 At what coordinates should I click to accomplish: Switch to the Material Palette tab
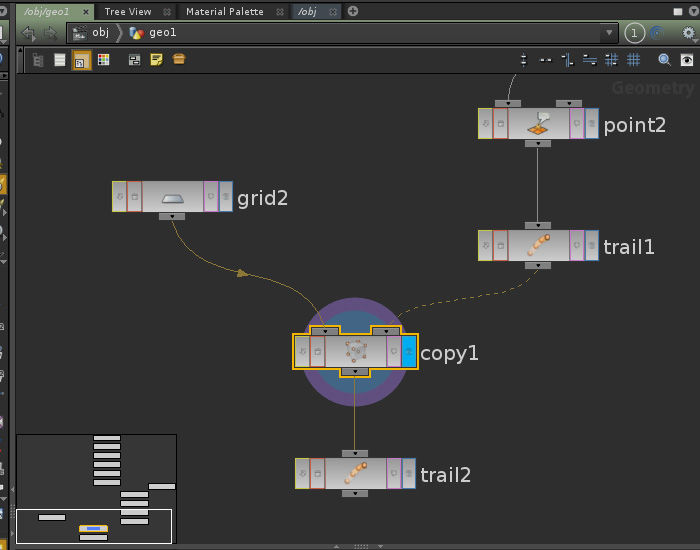click(x=224, y=12)
